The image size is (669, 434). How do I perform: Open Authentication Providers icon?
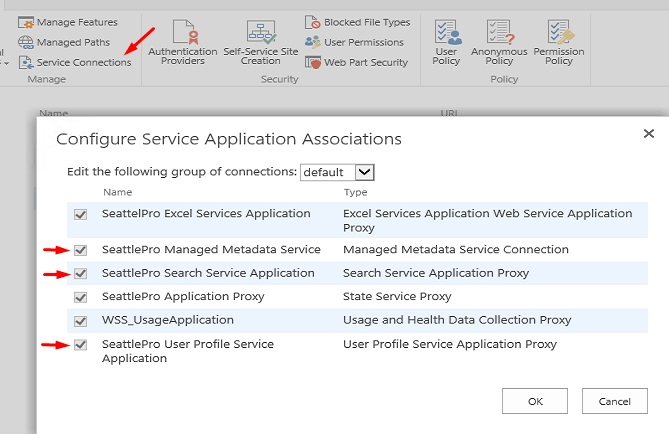186,32
